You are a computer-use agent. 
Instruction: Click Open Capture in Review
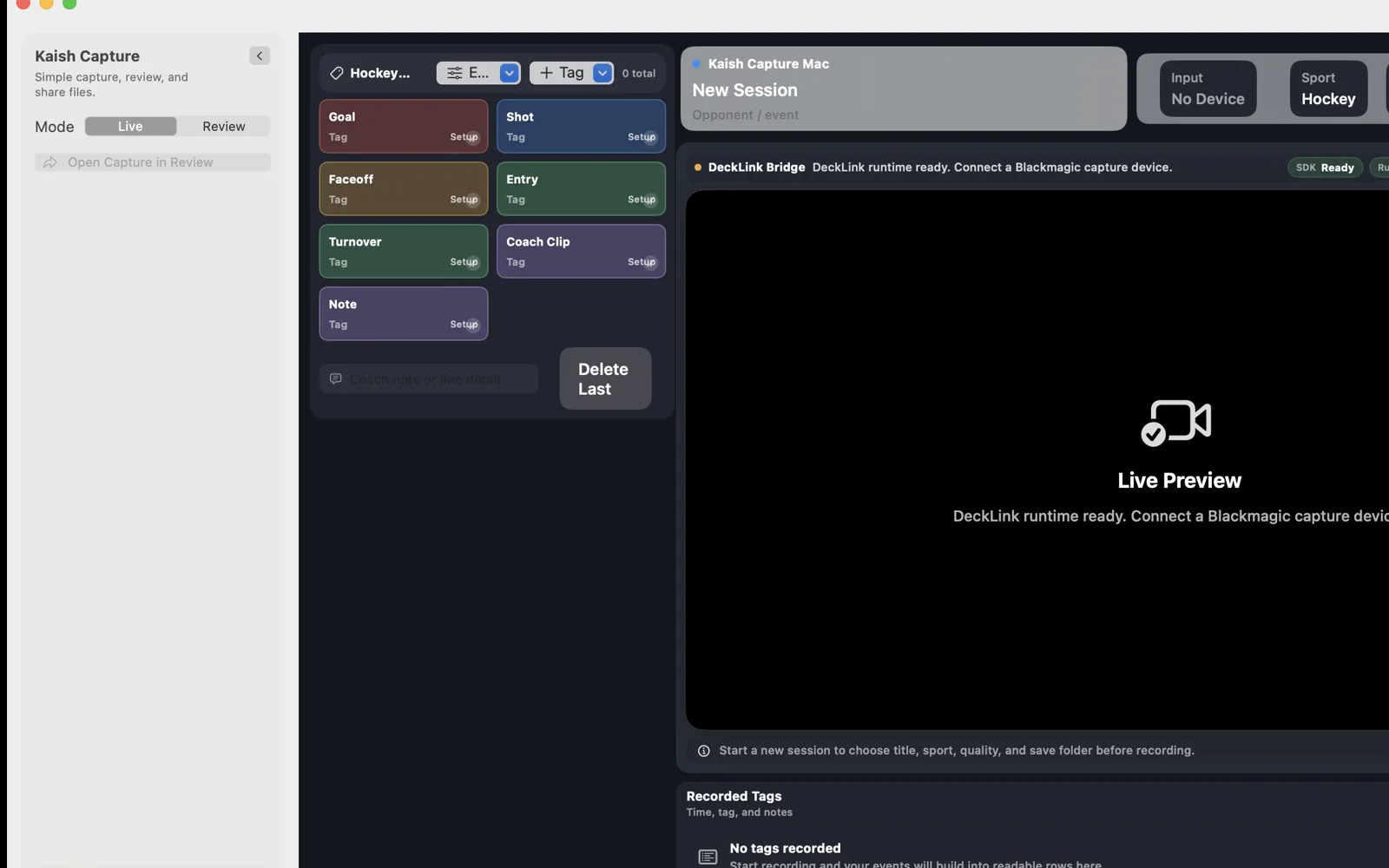click(x=153, y=162)
